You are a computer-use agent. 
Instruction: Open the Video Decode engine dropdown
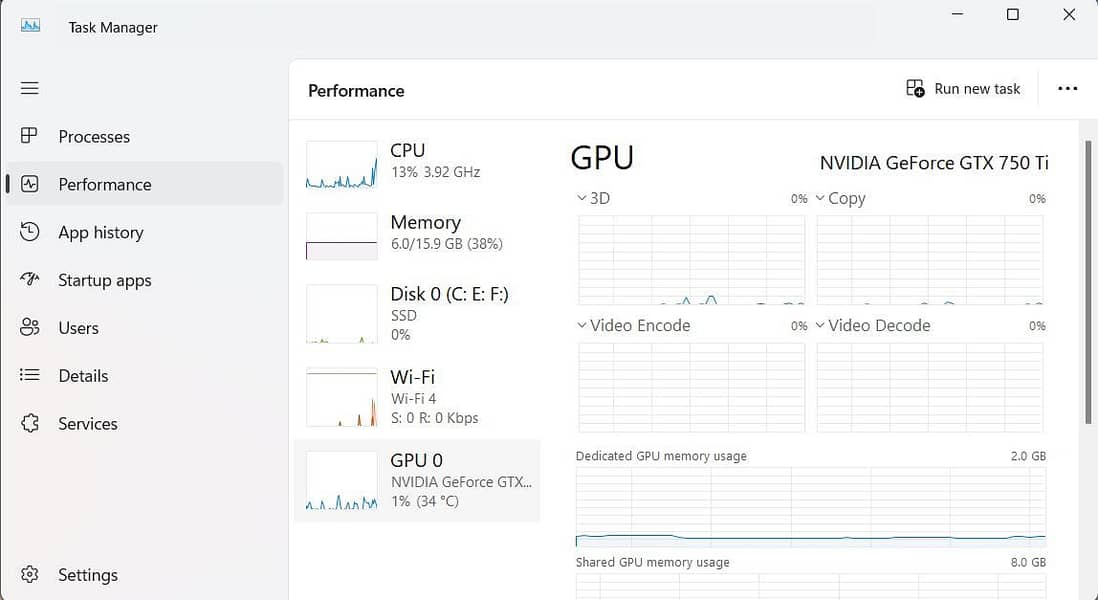coord(821,325)
